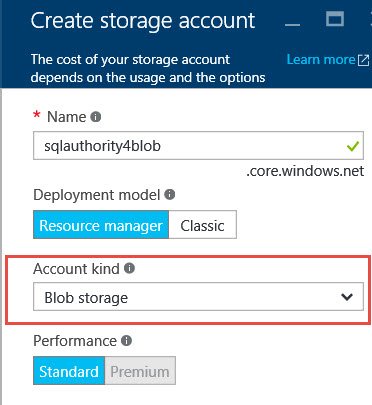Click the green validation checkmark in Name field
Screen dimensions: 372x405
[x=352, y=146]
